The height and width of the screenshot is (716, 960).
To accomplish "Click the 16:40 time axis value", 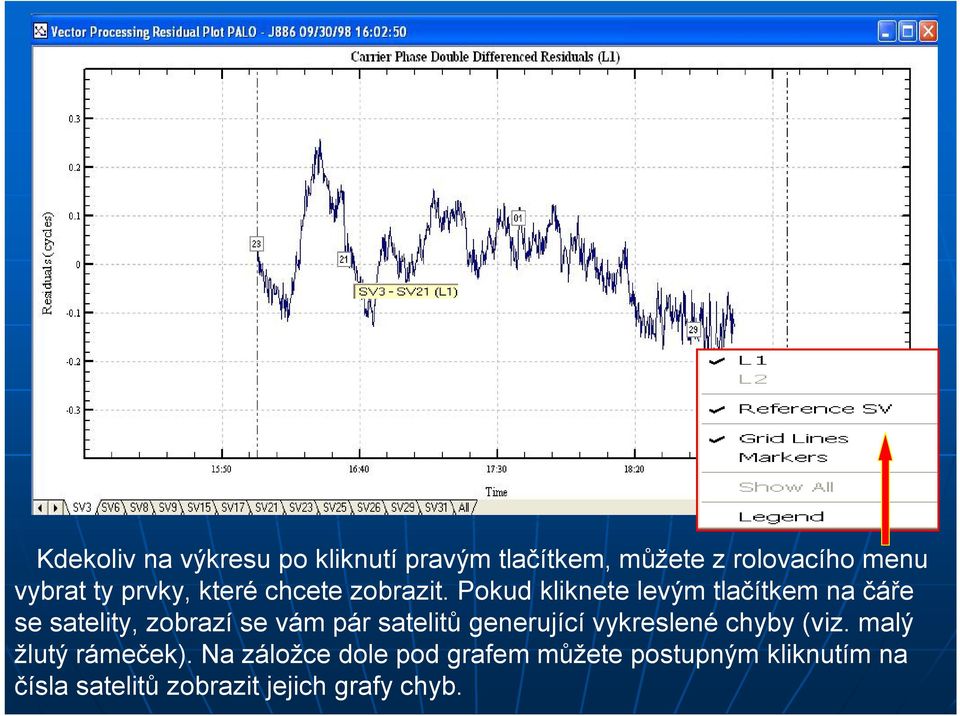I will [x=359, y=469].
